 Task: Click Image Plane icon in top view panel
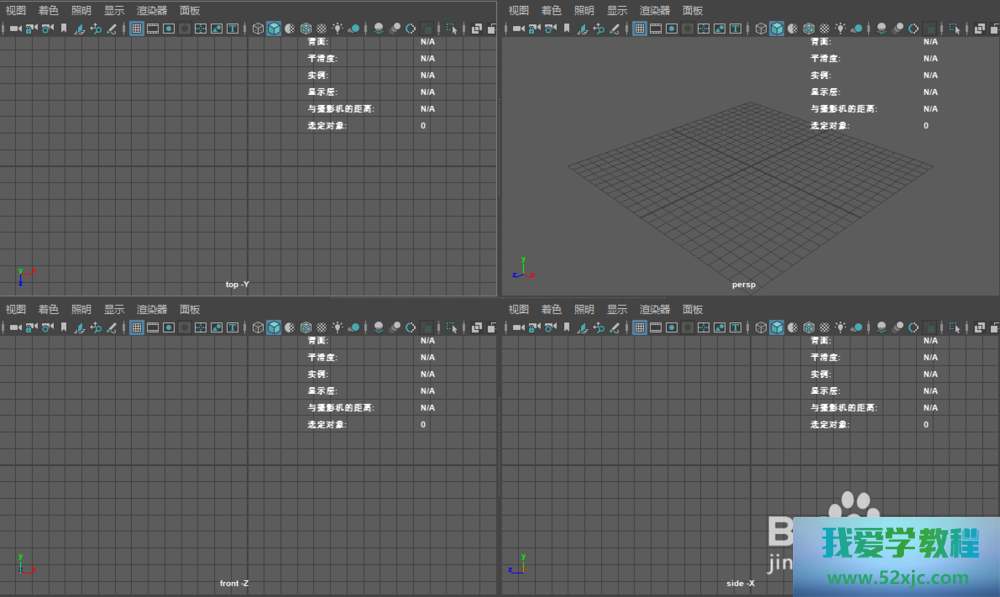coord(79,28)
